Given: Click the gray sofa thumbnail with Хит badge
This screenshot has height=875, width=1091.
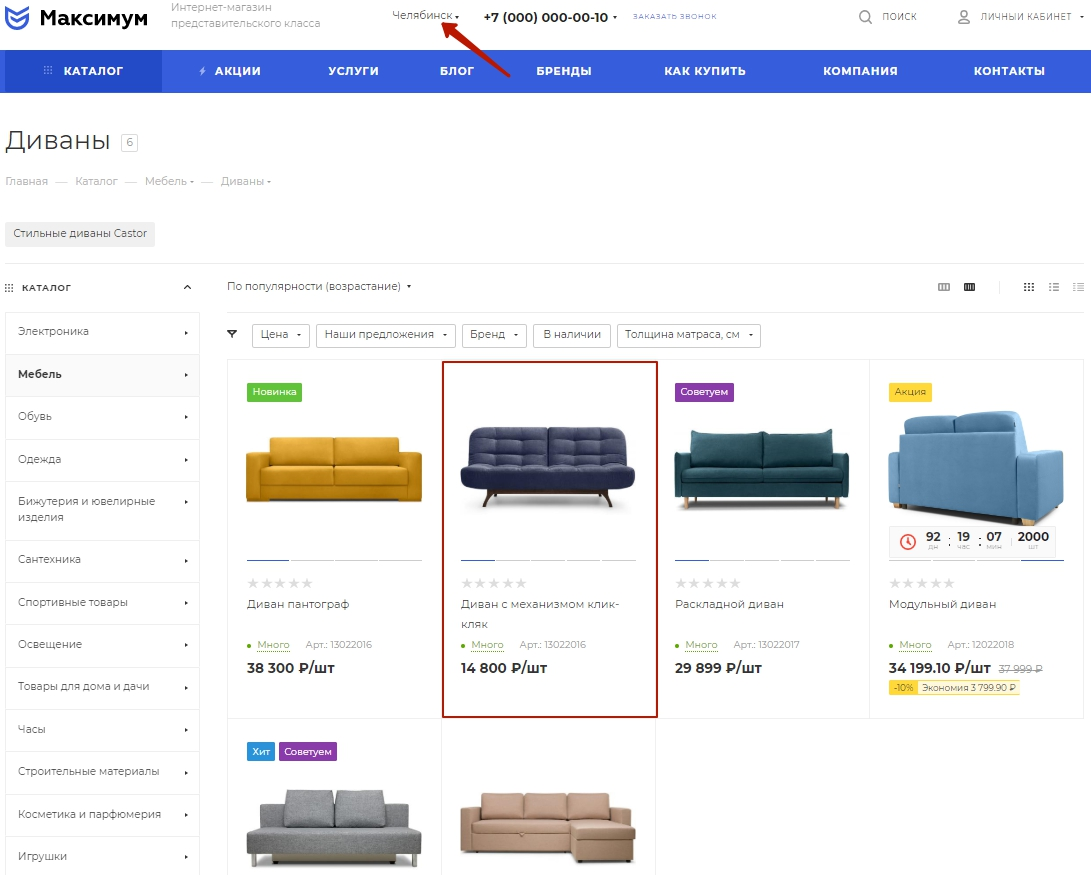Looking at the screenshot, I should tap(334, 828).
